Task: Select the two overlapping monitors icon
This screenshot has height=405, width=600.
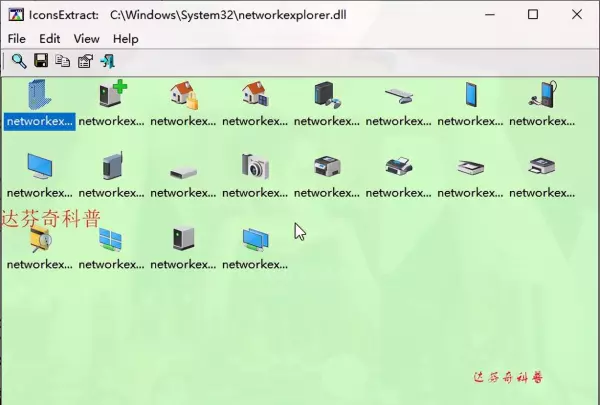Action: pyautogui.click(x=255, y=239)
